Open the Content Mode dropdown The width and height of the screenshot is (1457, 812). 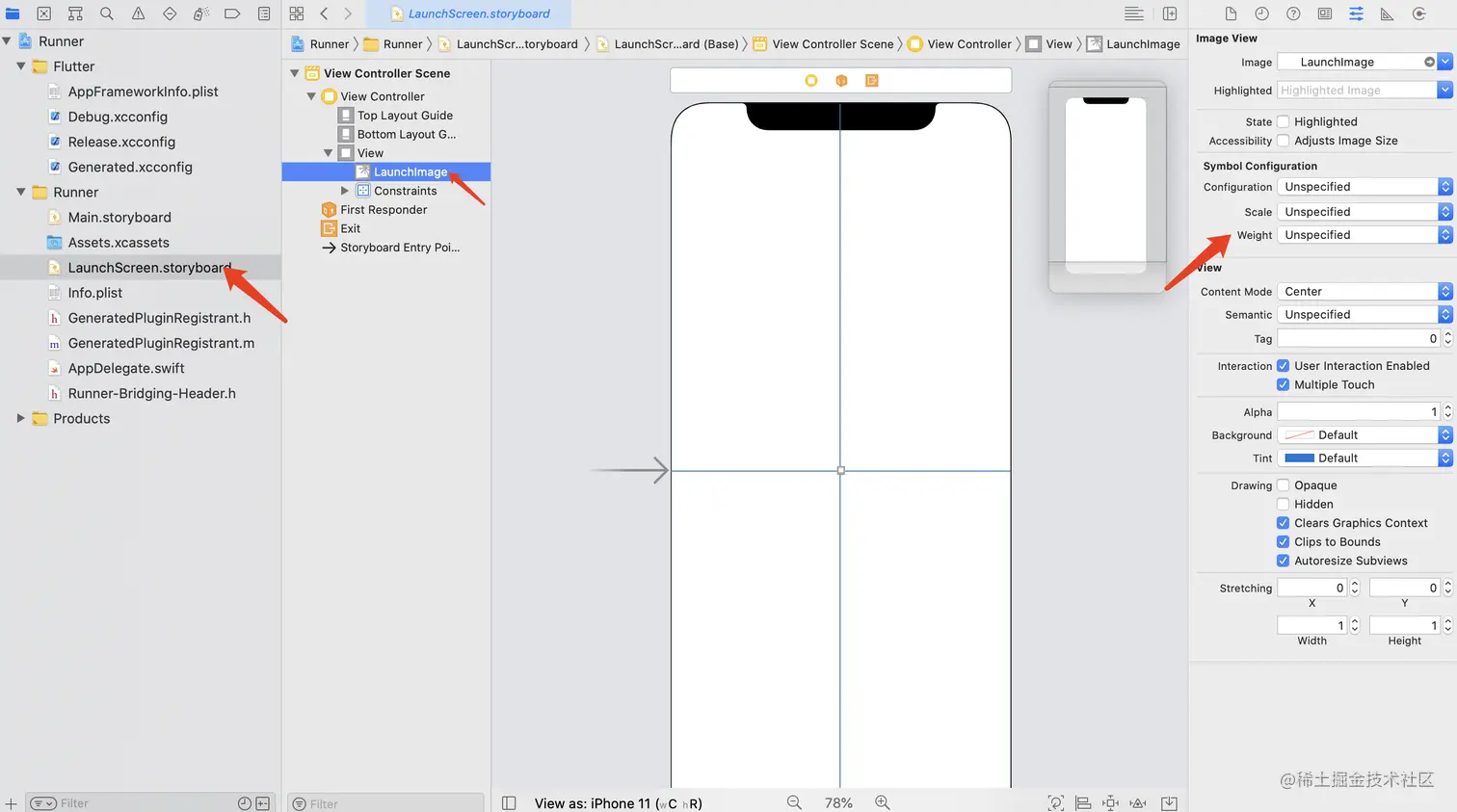pos(1364,291)
